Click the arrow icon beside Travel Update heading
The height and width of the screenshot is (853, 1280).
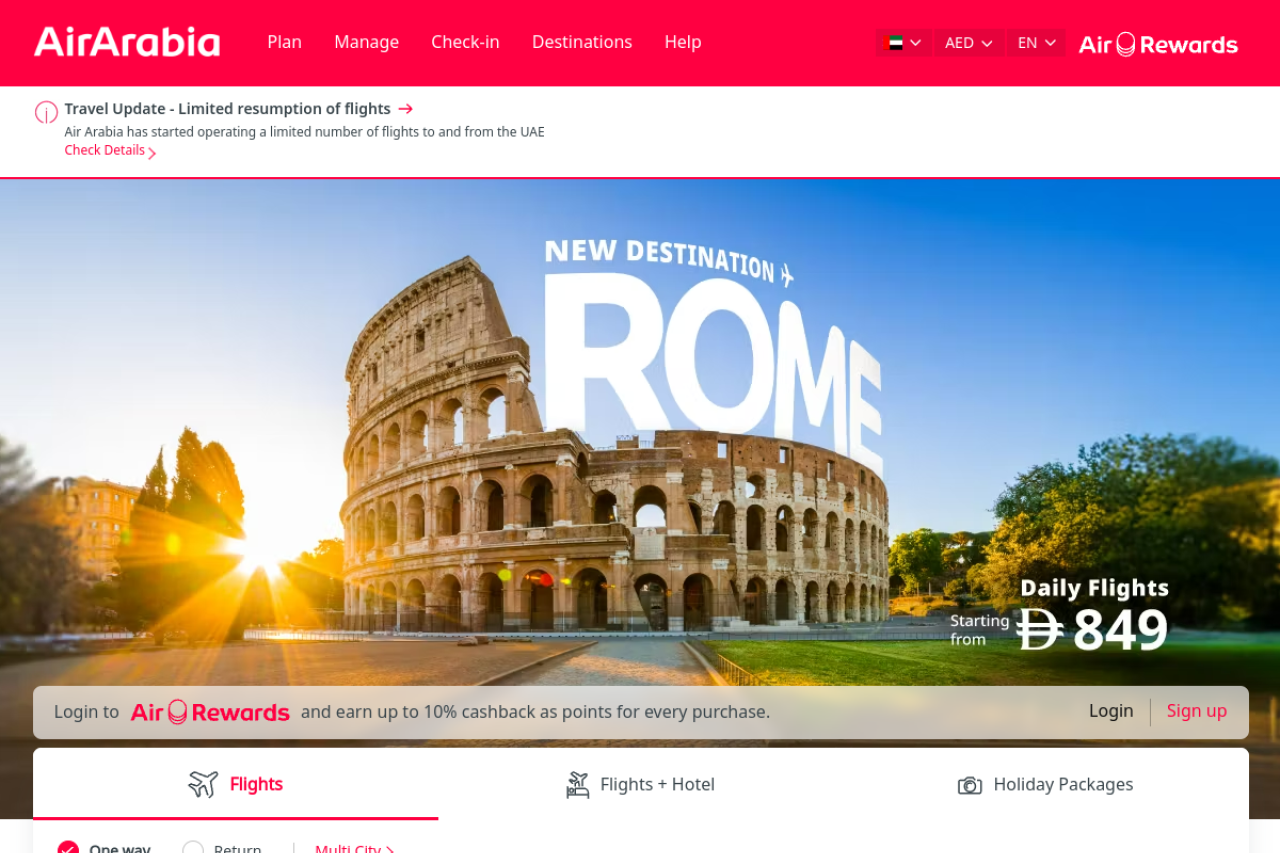pyautogui.click(x=405, y=109)
